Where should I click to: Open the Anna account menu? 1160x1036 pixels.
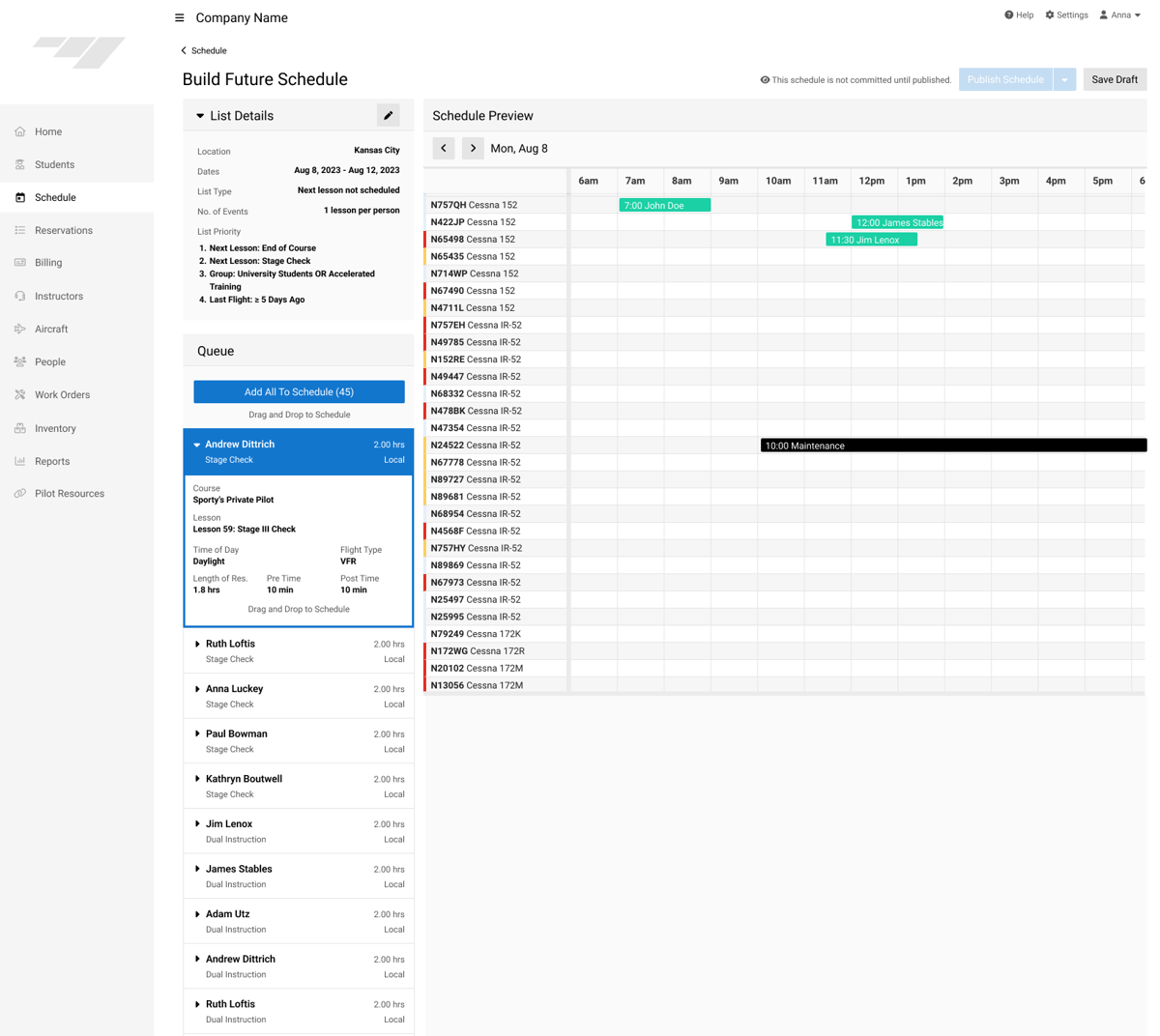click(1119, 14)
